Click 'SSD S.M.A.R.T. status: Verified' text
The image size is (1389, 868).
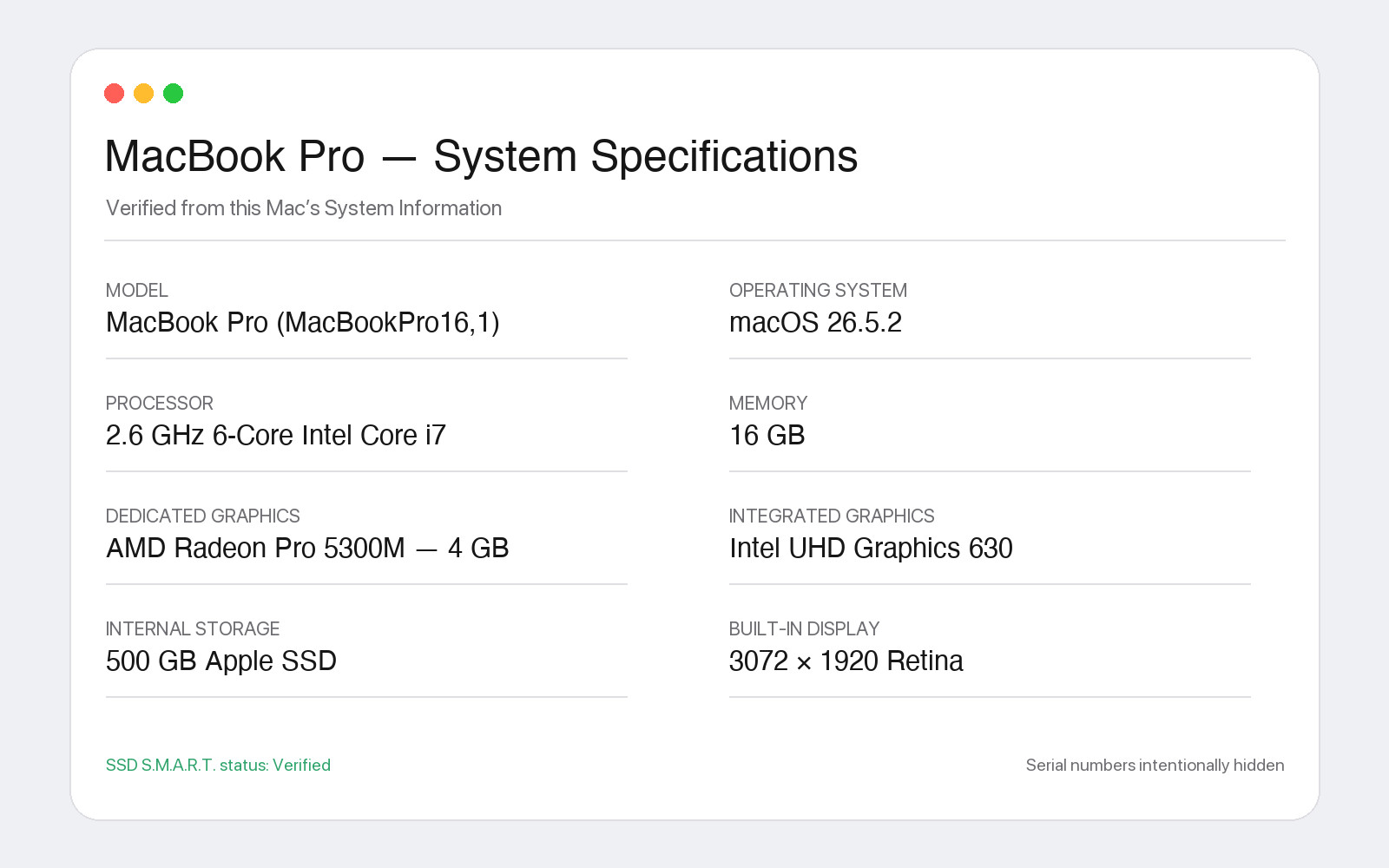click(x=218, y=765)
